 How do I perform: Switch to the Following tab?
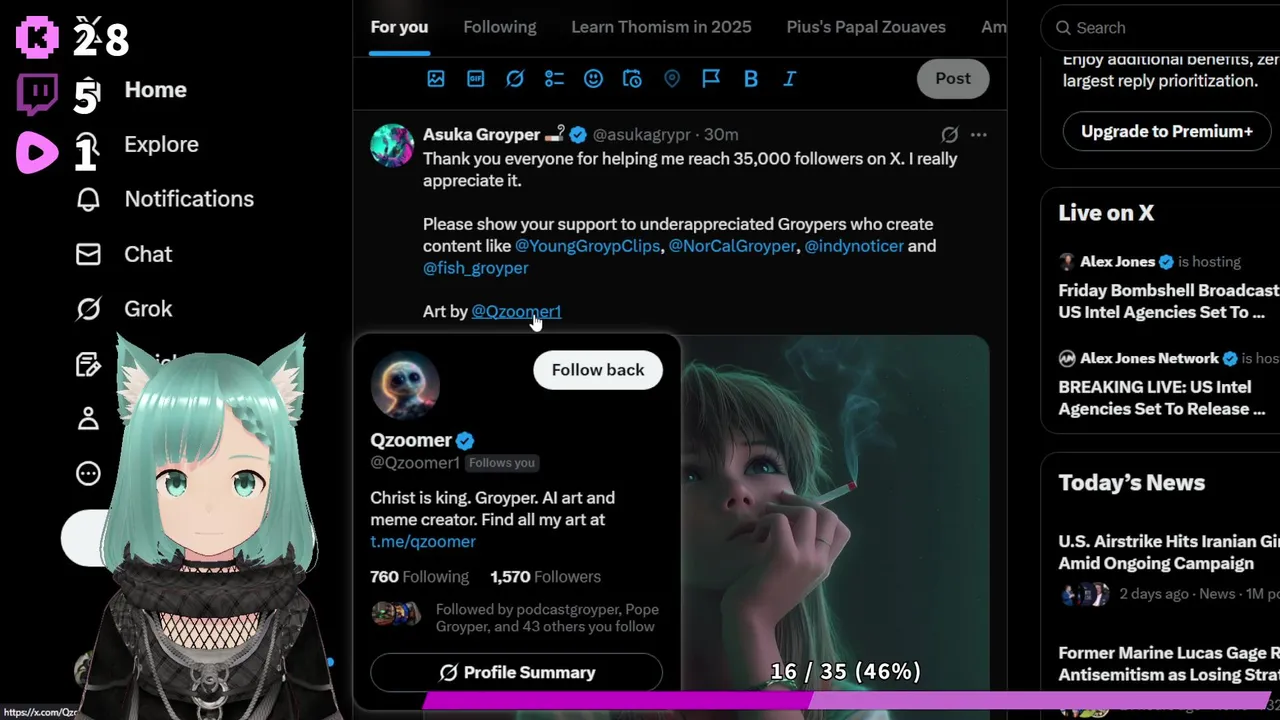pyautogui.click(x=500, y=27)
